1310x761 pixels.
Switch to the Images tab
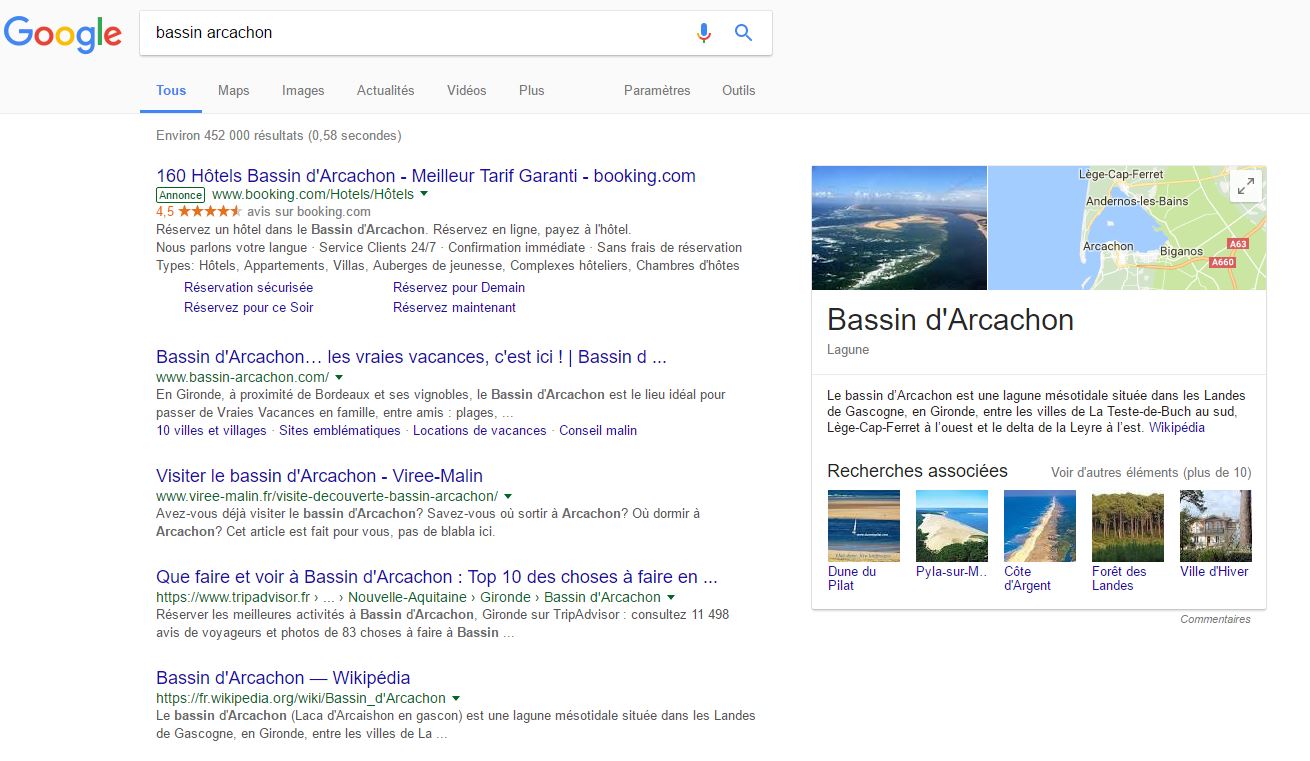[x=303, y=90]
